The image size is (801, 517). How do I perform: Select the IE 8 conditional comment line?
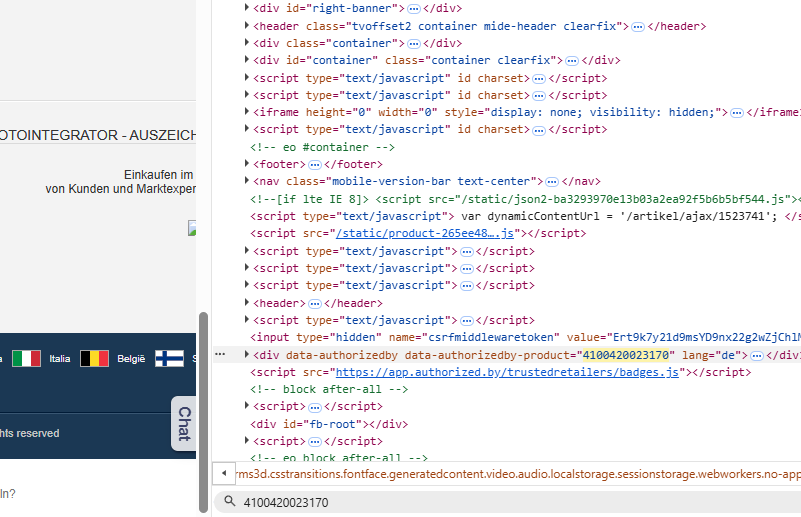click(x=525, y=199)
